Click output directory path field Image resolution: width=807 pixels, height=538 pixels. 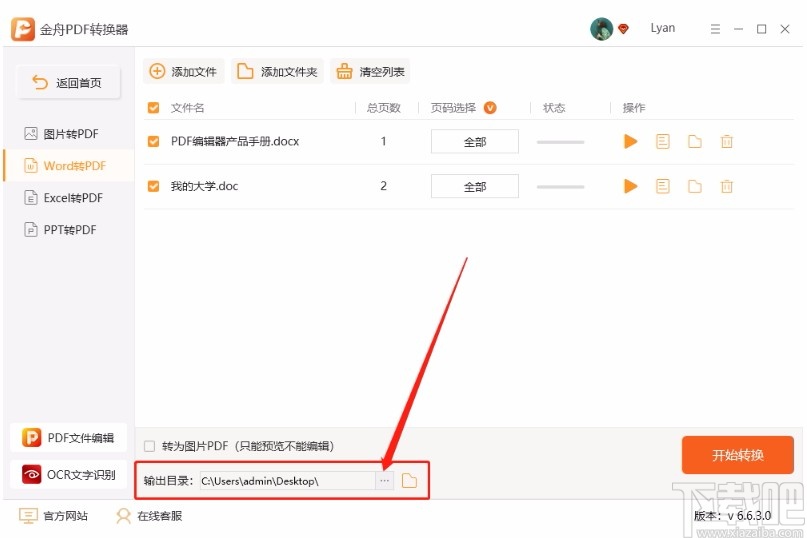[x=287, y=481]
